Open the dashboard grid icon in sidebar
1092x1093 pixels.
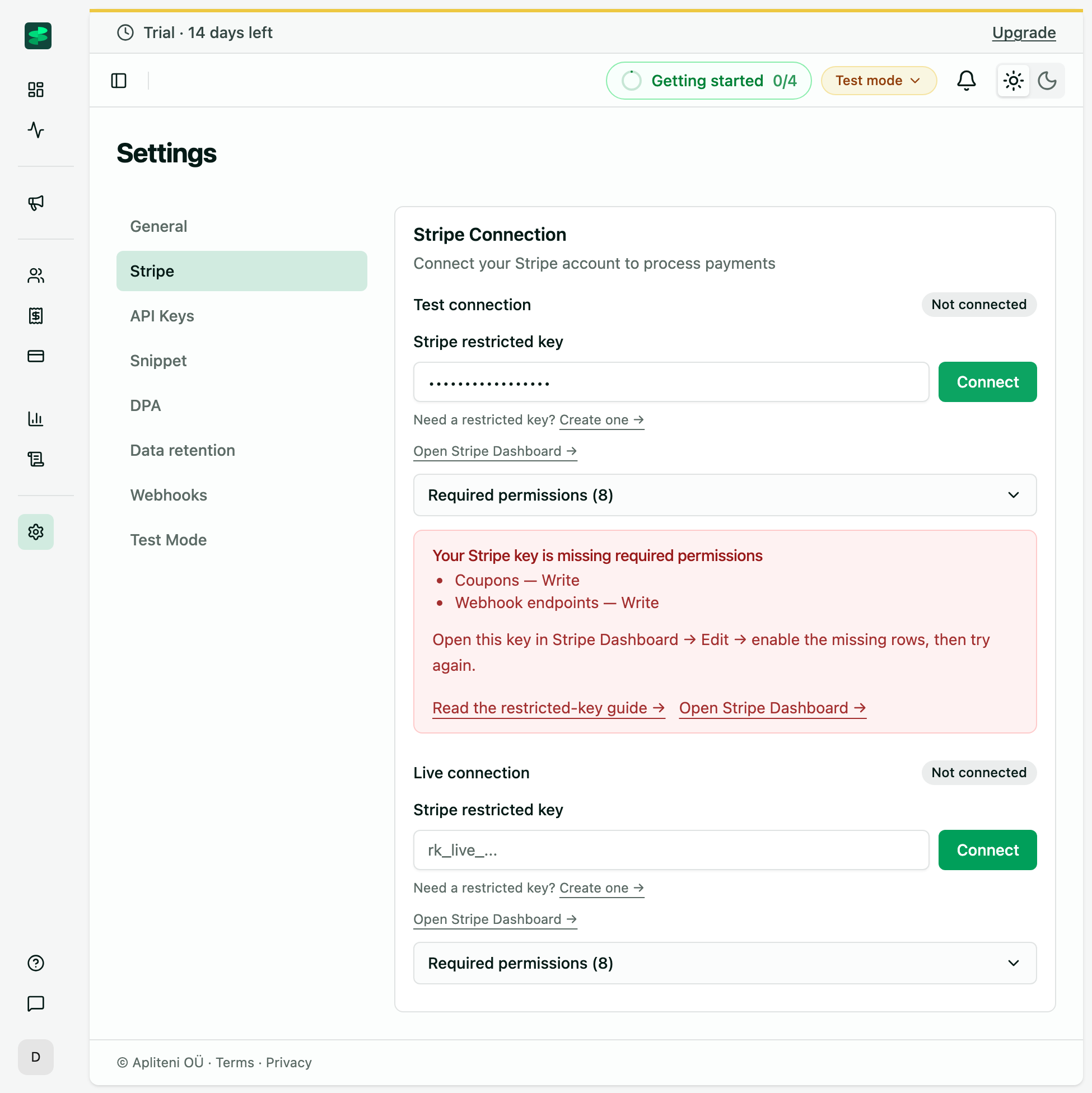pyautogui.click(x=36, y=90)
